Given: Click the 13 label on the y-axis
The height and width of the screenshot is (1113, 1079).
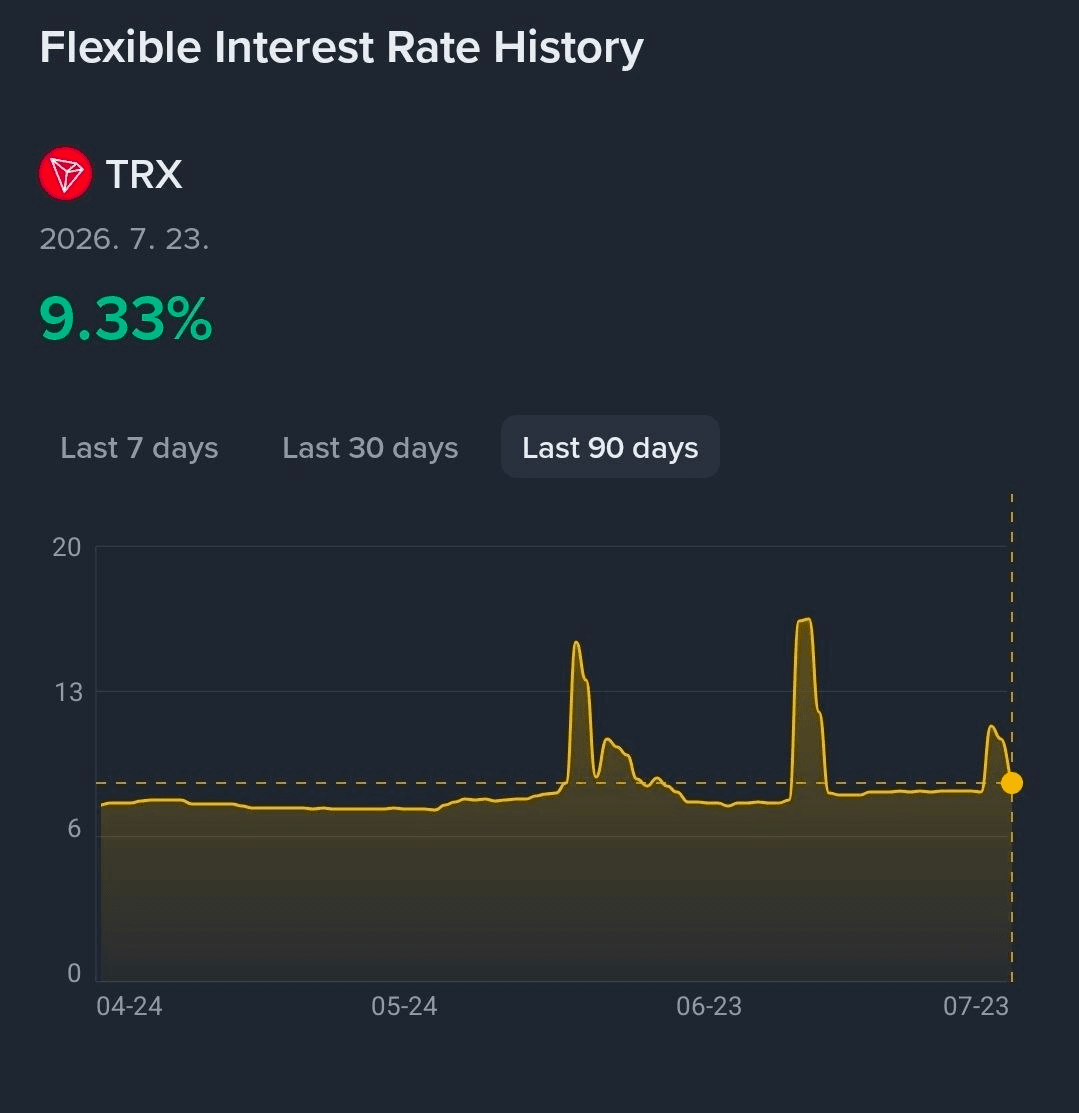Looking at the screenshot, I should click(x=68, y=692).
